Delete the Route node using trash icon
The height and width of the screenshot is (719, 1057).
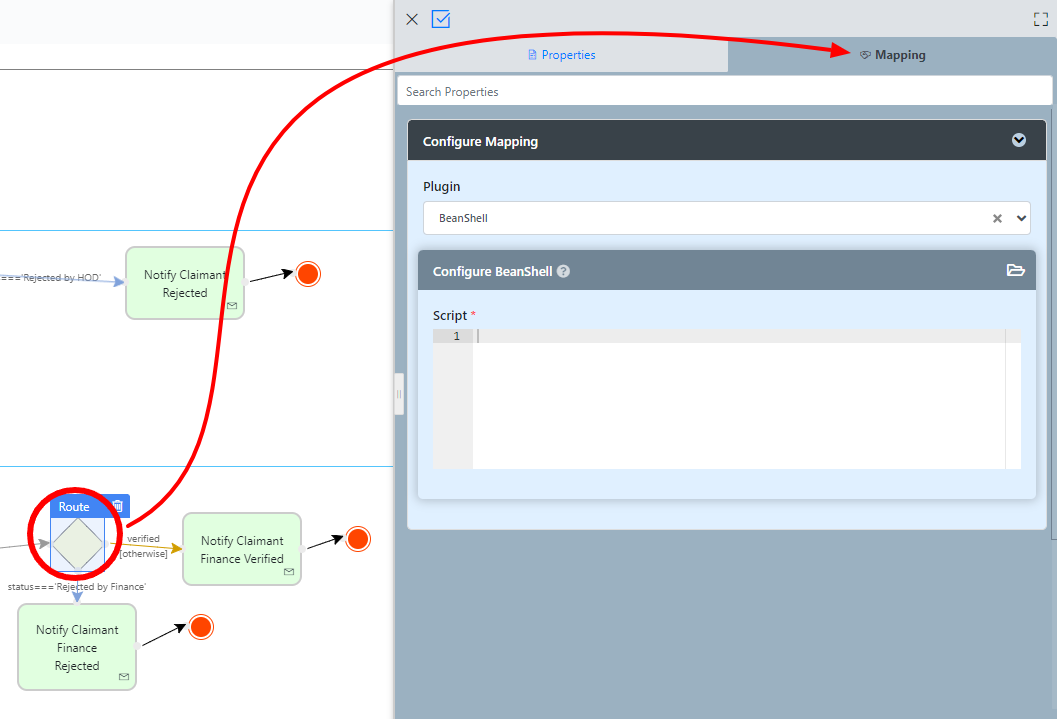[117, 507]
